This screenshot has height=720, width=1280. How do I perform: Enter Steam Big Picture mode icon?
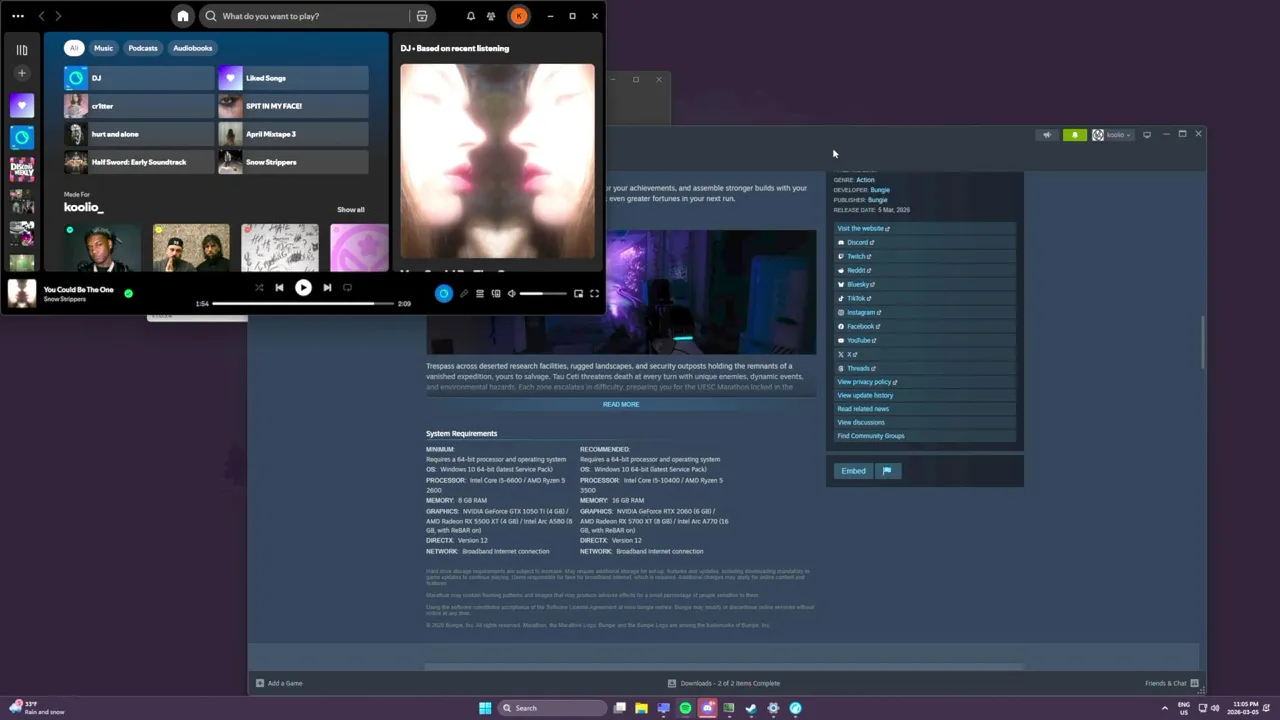(x=1147, y=135)
